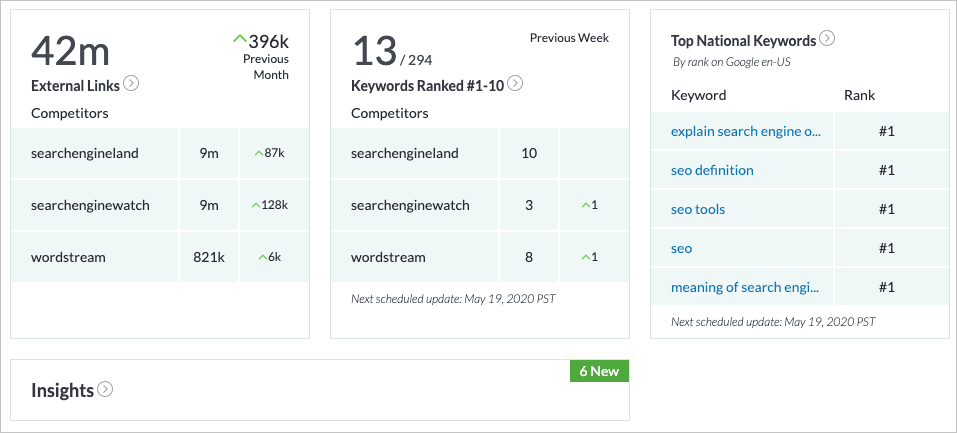The height and width of the screenshot is (433, 957).
Task: Click the 42m External Links total
Action: coord(70,50)
